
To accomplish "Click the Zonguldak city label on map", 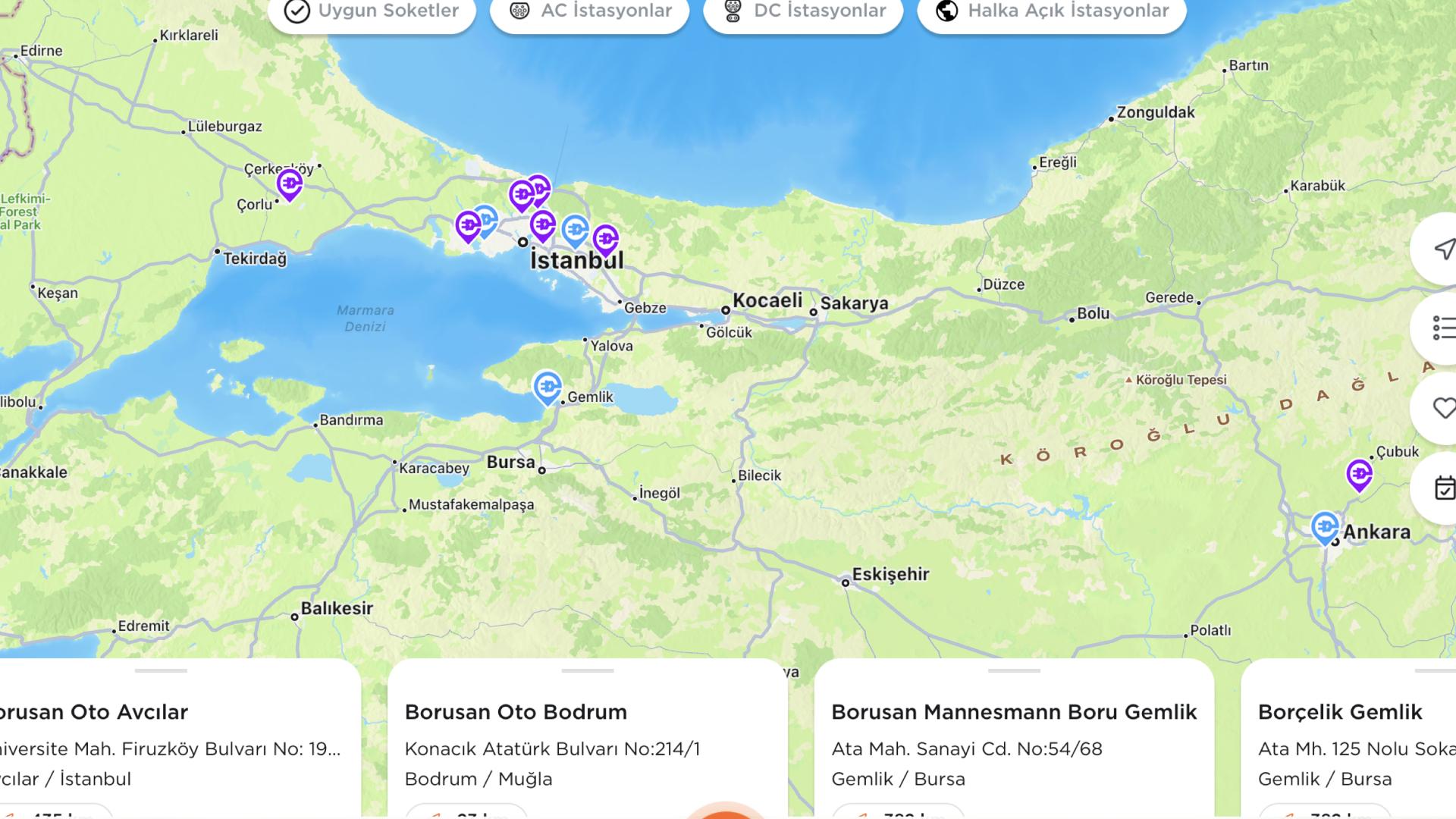I will 1156,112.
